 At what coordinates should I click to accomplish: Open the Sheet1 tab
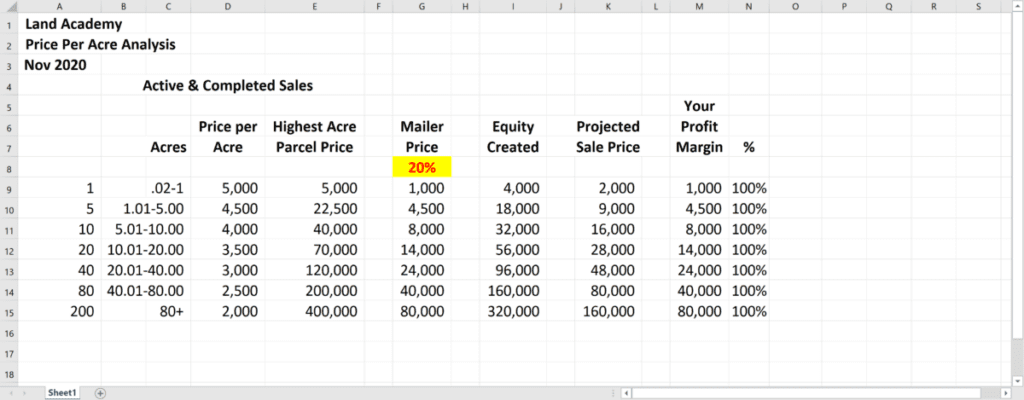click(63, 393)
